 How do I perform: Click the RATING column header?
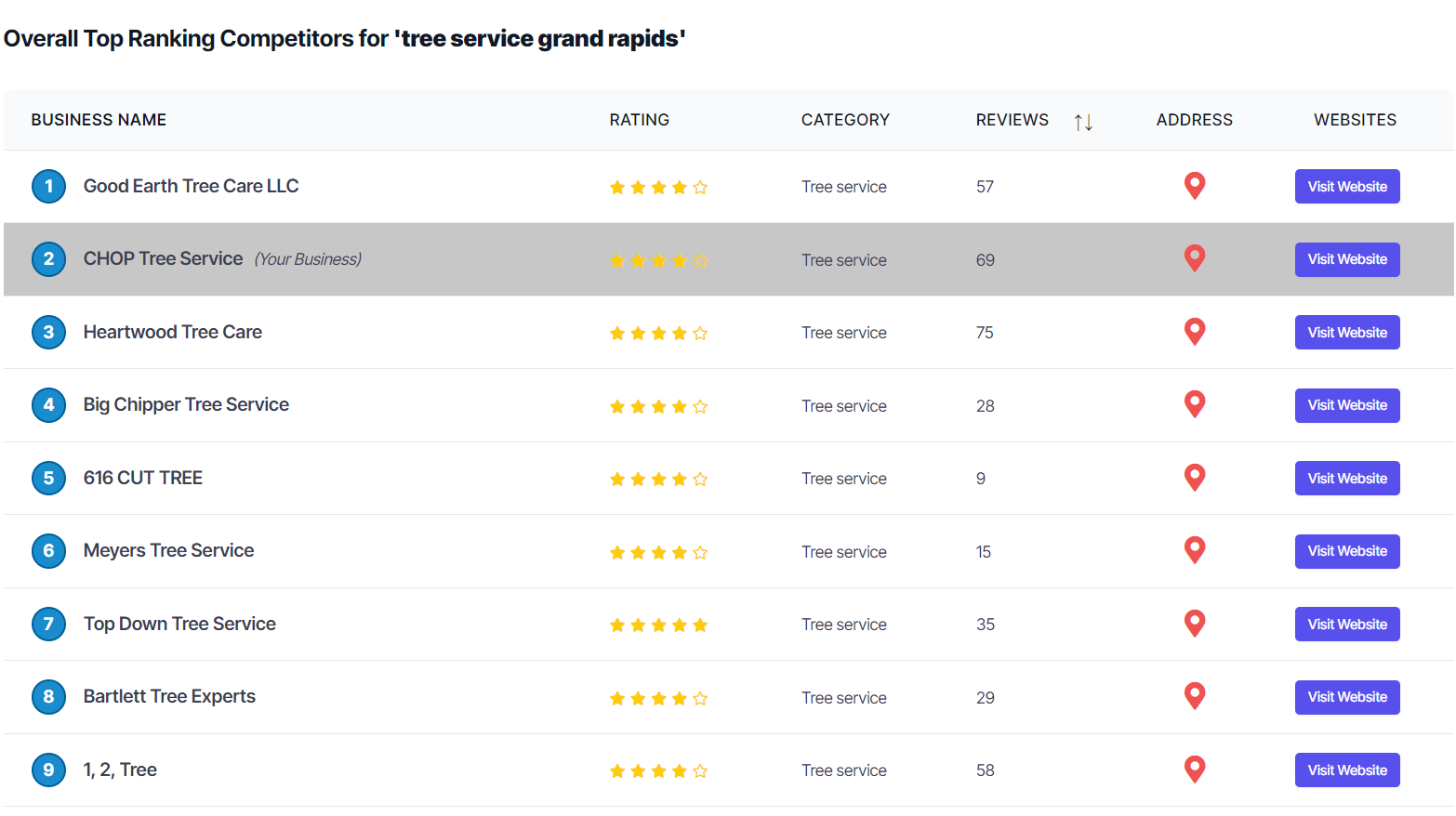pyautogui.click(x=640, y=119)
